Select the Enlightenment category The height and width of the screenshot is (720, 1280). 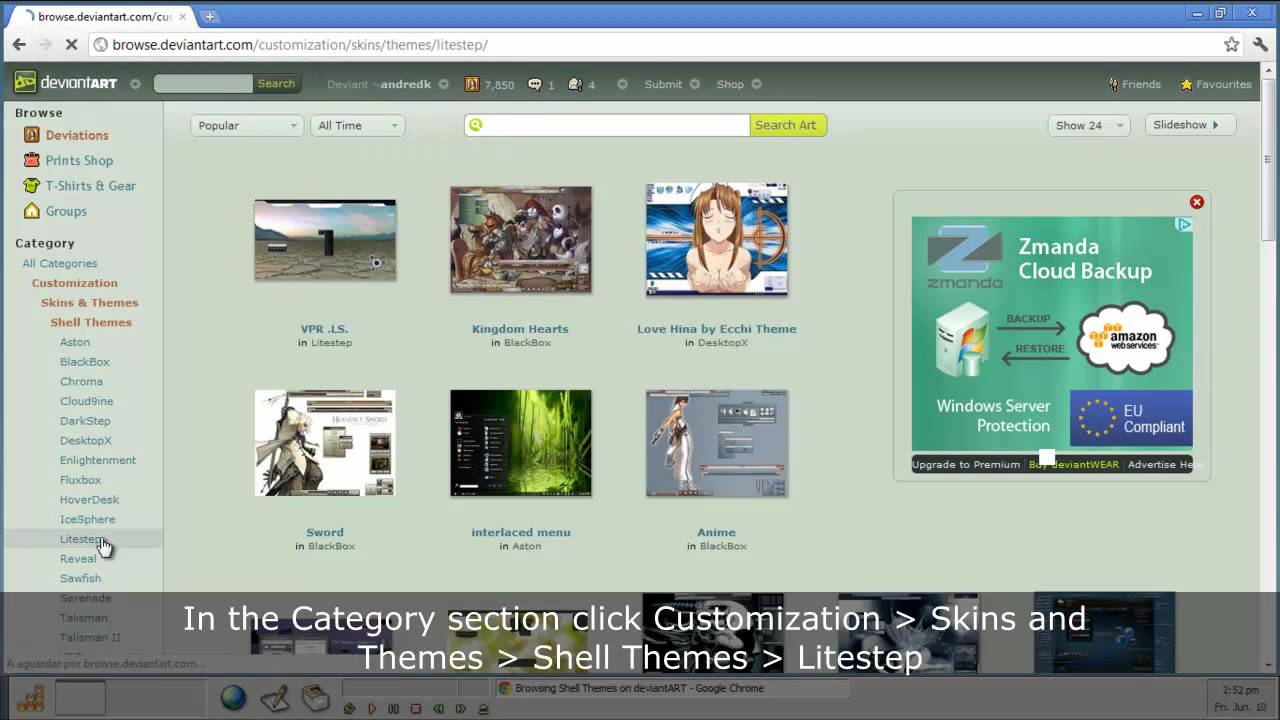click(98, 460)
